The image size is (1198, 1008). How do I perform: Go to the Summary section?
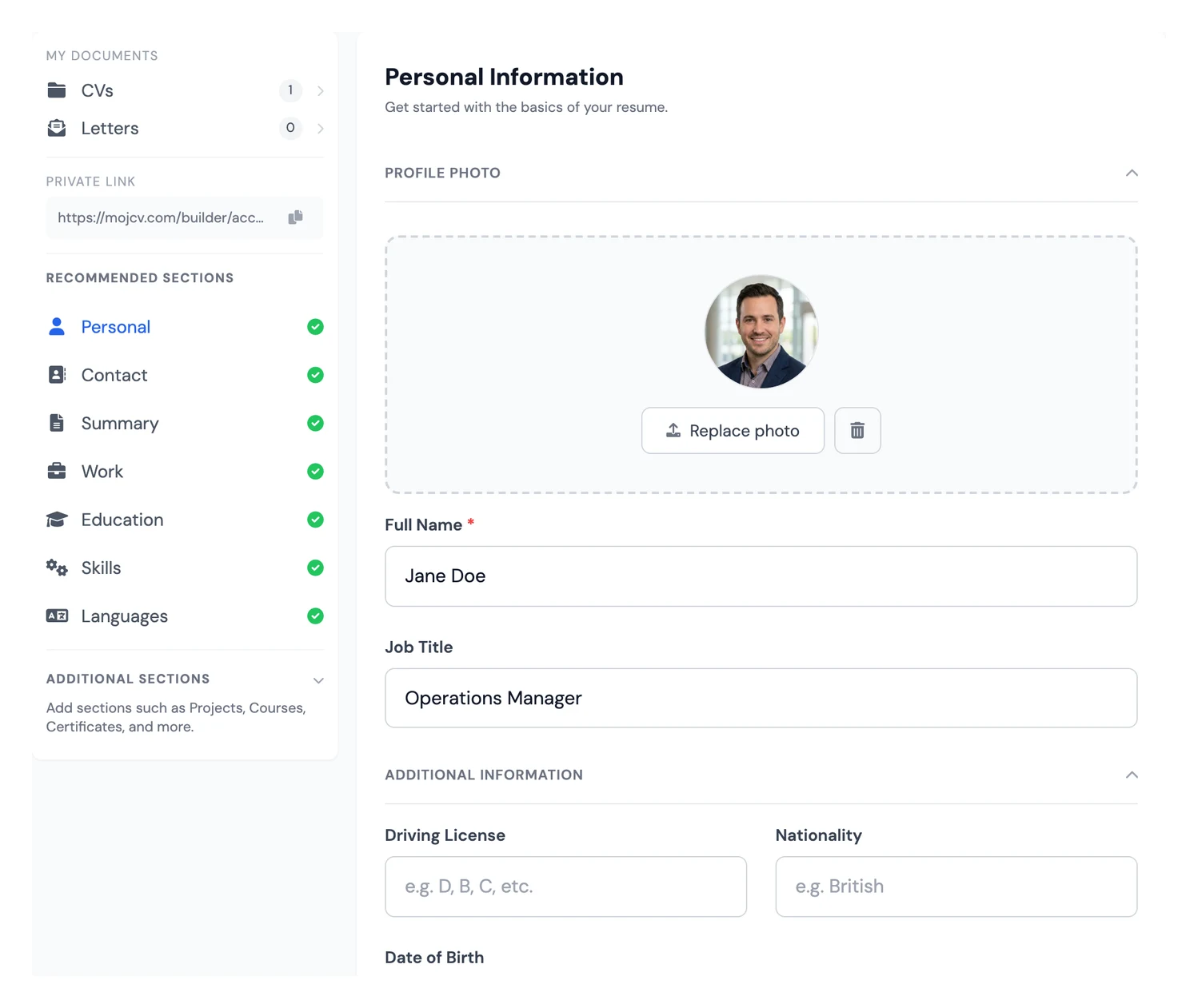pos(185,423)
